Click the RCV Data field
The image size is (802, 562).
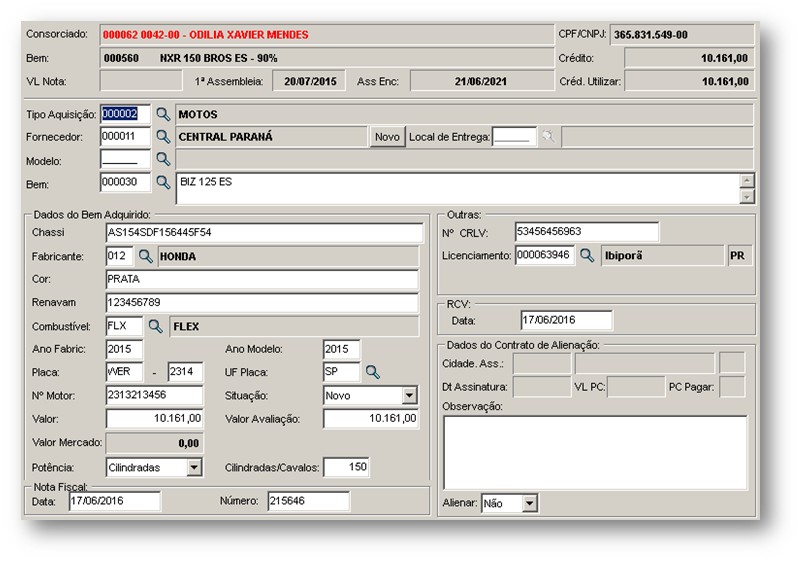click(x=566, y=320)
